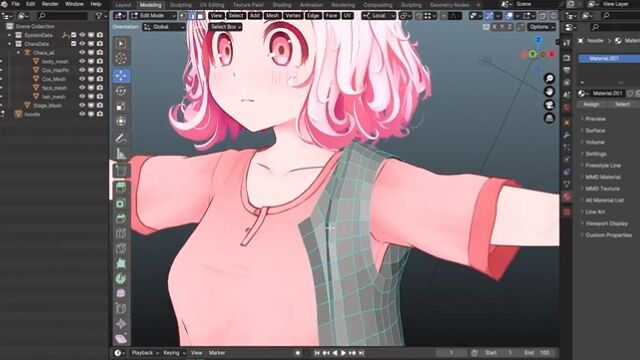Viewport: 640px width, 360px height.
Task: Click the pan hand viewport gizmo
Action: pos(549,91)
